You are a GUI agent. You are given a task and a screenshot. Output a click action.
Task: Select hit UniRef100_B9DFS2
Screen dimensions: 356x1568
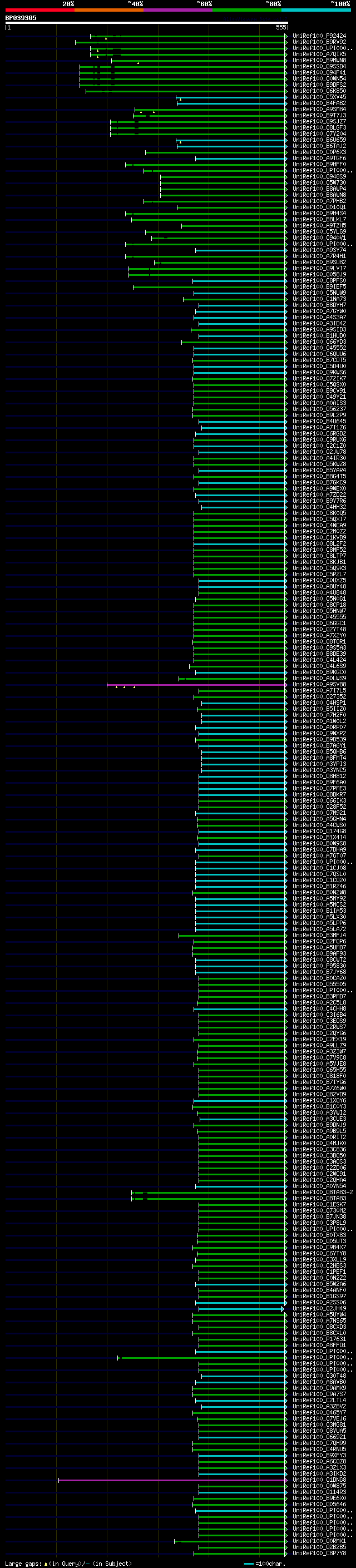pyautogui.click(x=319, y=85)
